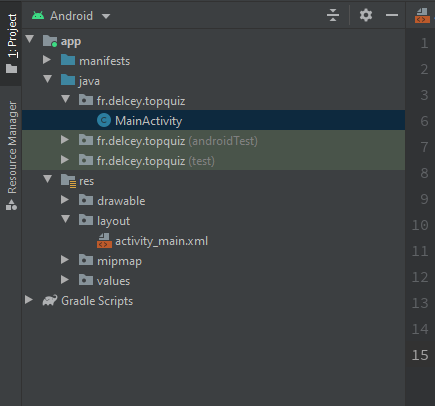435x406 pixels.
Task: Open the Resource Manager side tab
Action: point(11,155)
